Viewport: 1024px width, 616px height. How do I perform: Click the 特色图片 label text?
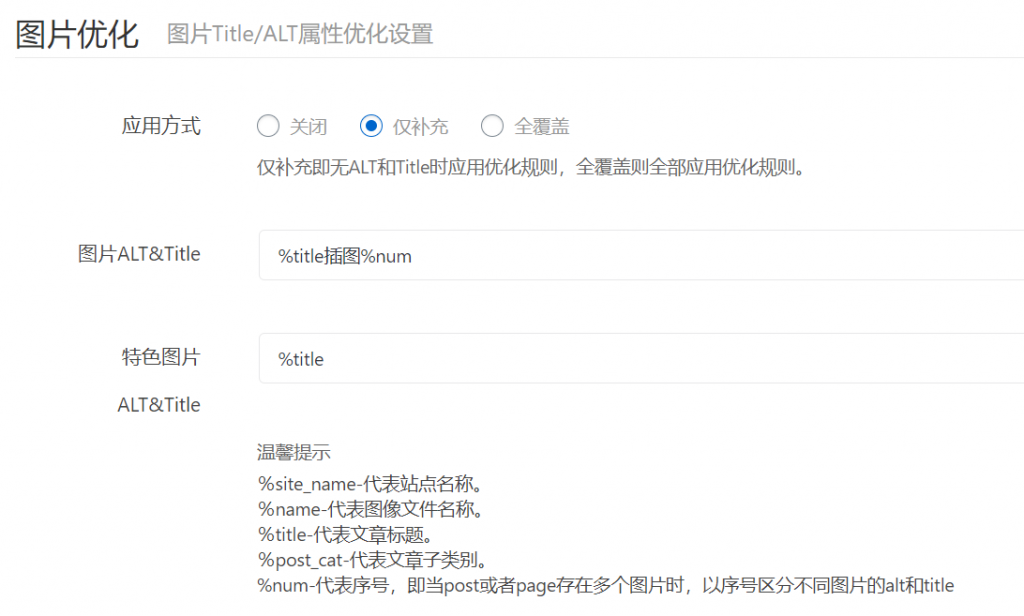(161, 357)
